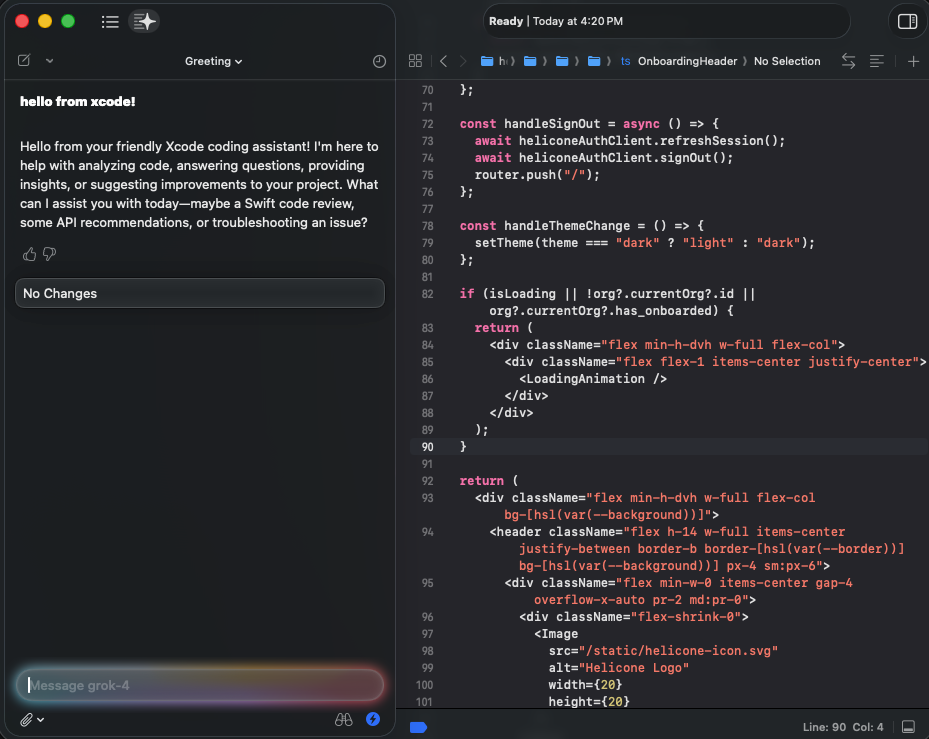Open the coding assistant sparkle icon
The height and width of the screenshot is (739, 929).
[144, 20]
